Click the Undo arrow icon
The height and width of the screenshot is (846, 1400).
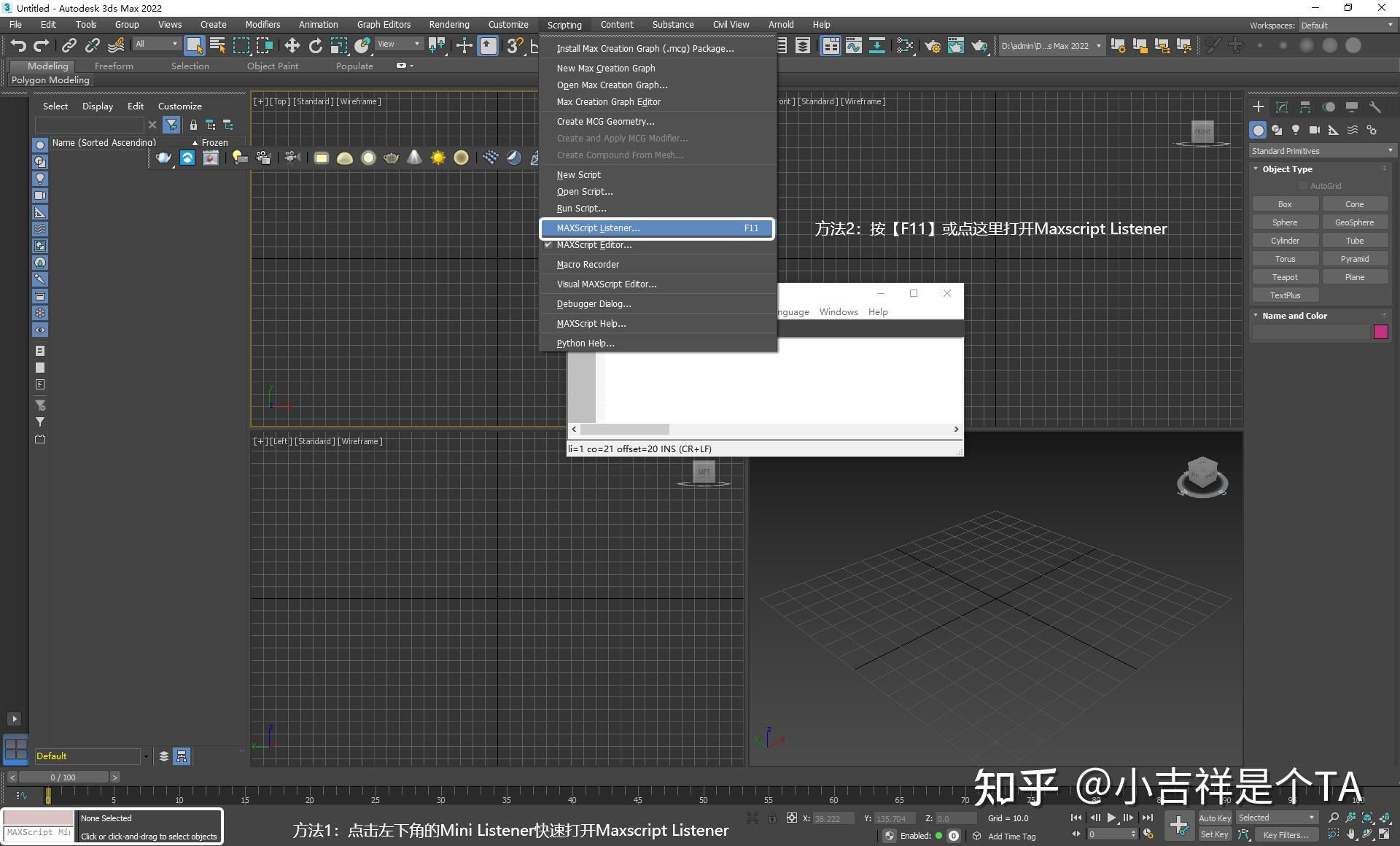18,46
